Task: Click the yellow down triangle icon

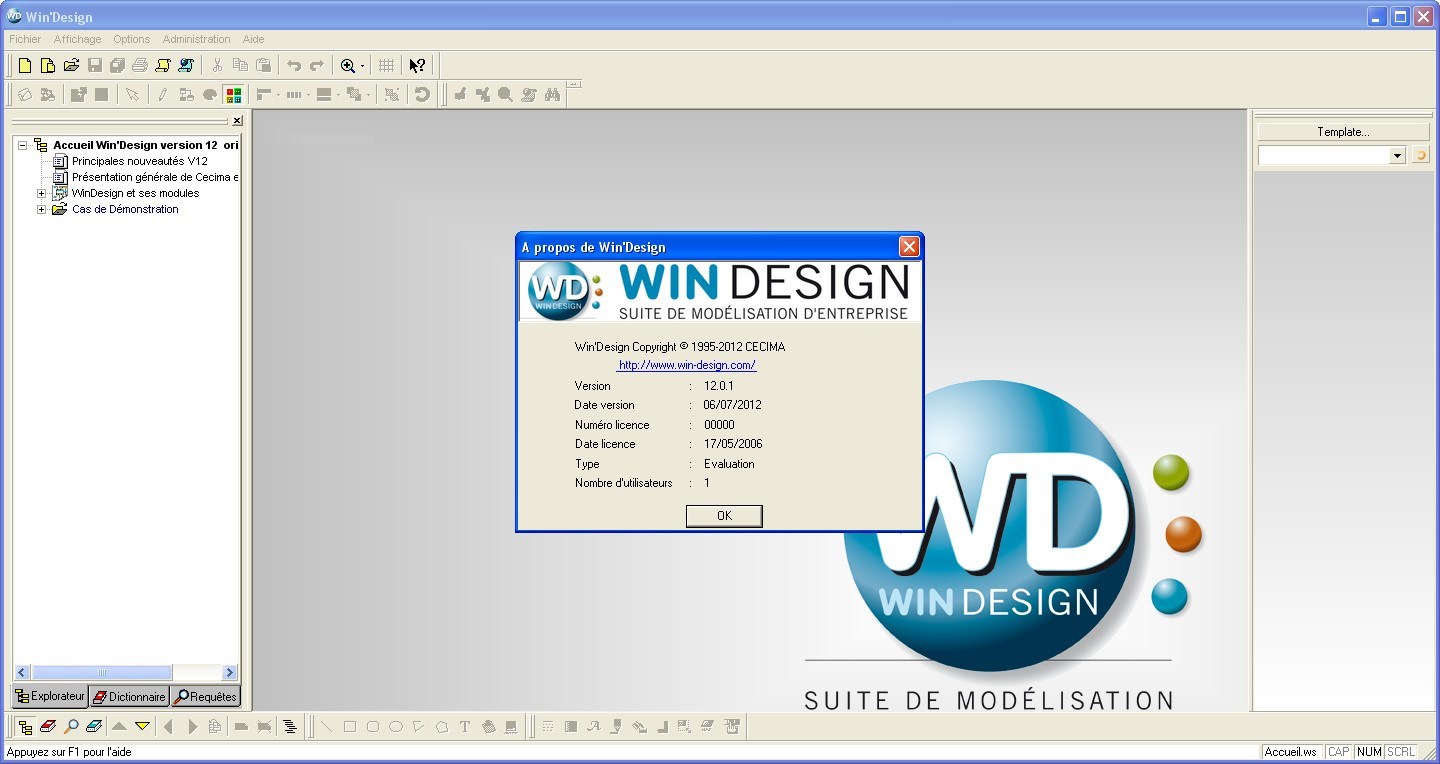Action: point(142,727)
